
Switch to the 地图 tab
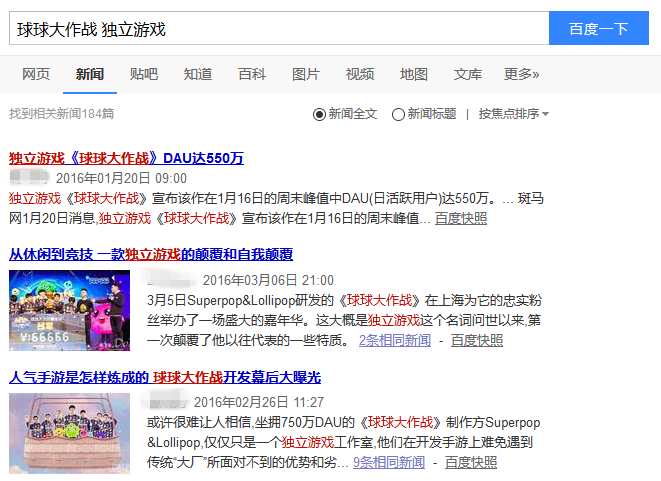click(x=414, y=74)
